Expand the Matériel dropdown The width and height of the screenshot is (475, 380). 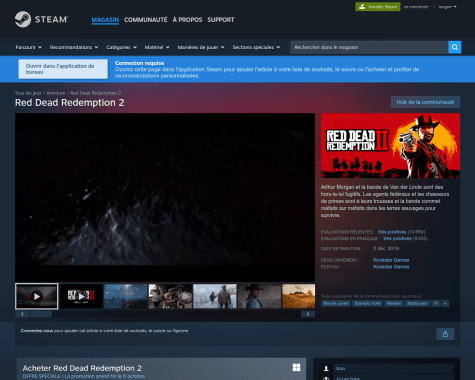[x=157, y=47]
